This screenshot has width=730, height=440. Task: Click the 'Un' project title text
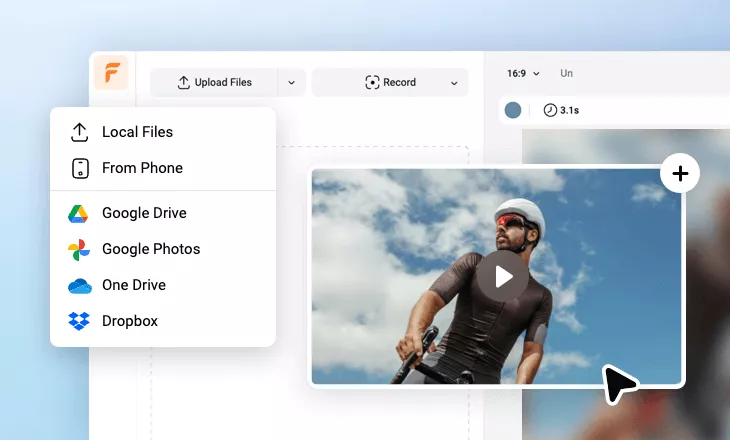tap(566, 73)
